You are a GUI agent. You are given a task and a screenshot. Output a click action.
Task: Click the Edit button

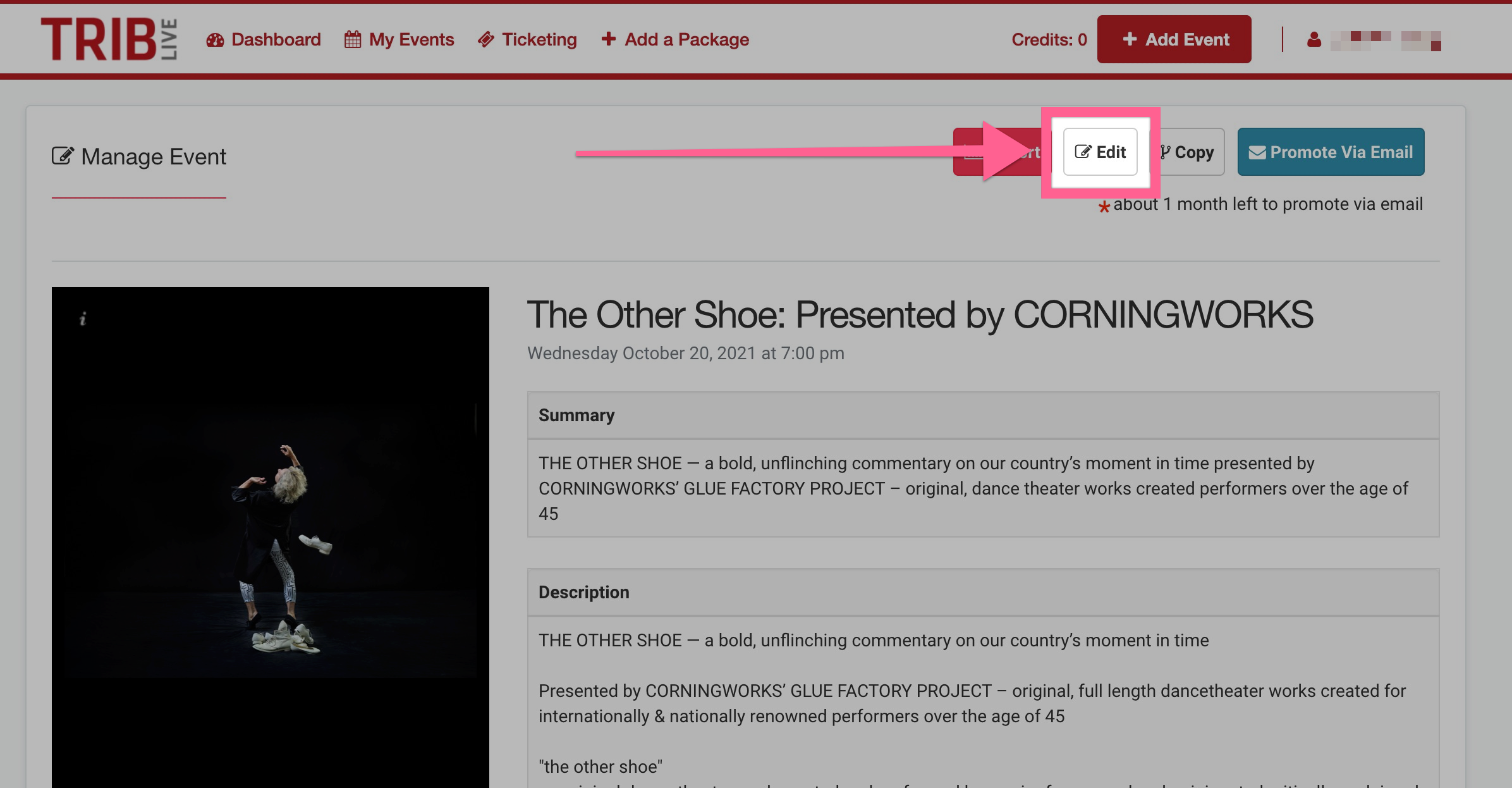click(1100, 152)
